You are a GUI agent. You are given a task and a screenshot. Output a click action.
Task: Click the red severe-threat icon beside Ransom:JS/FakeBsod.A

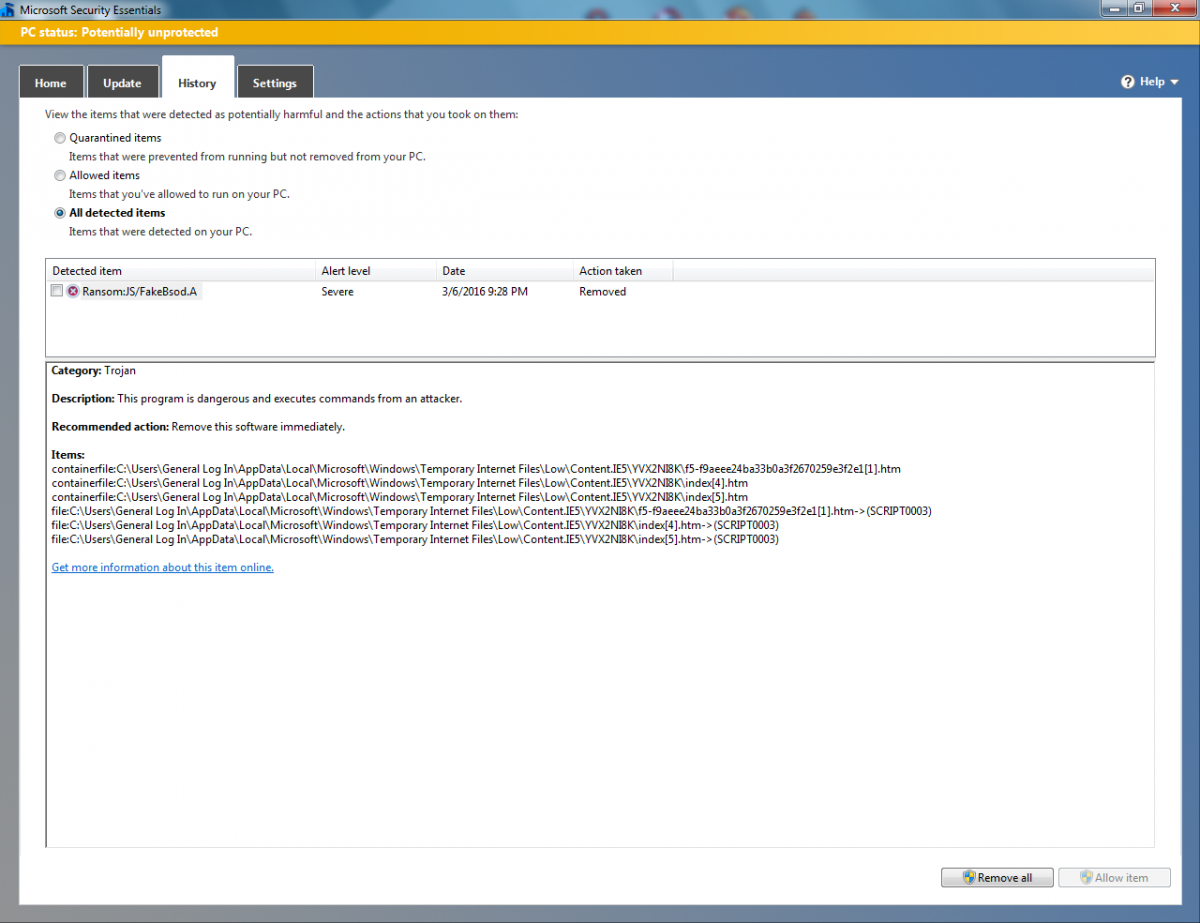point(73,291)
